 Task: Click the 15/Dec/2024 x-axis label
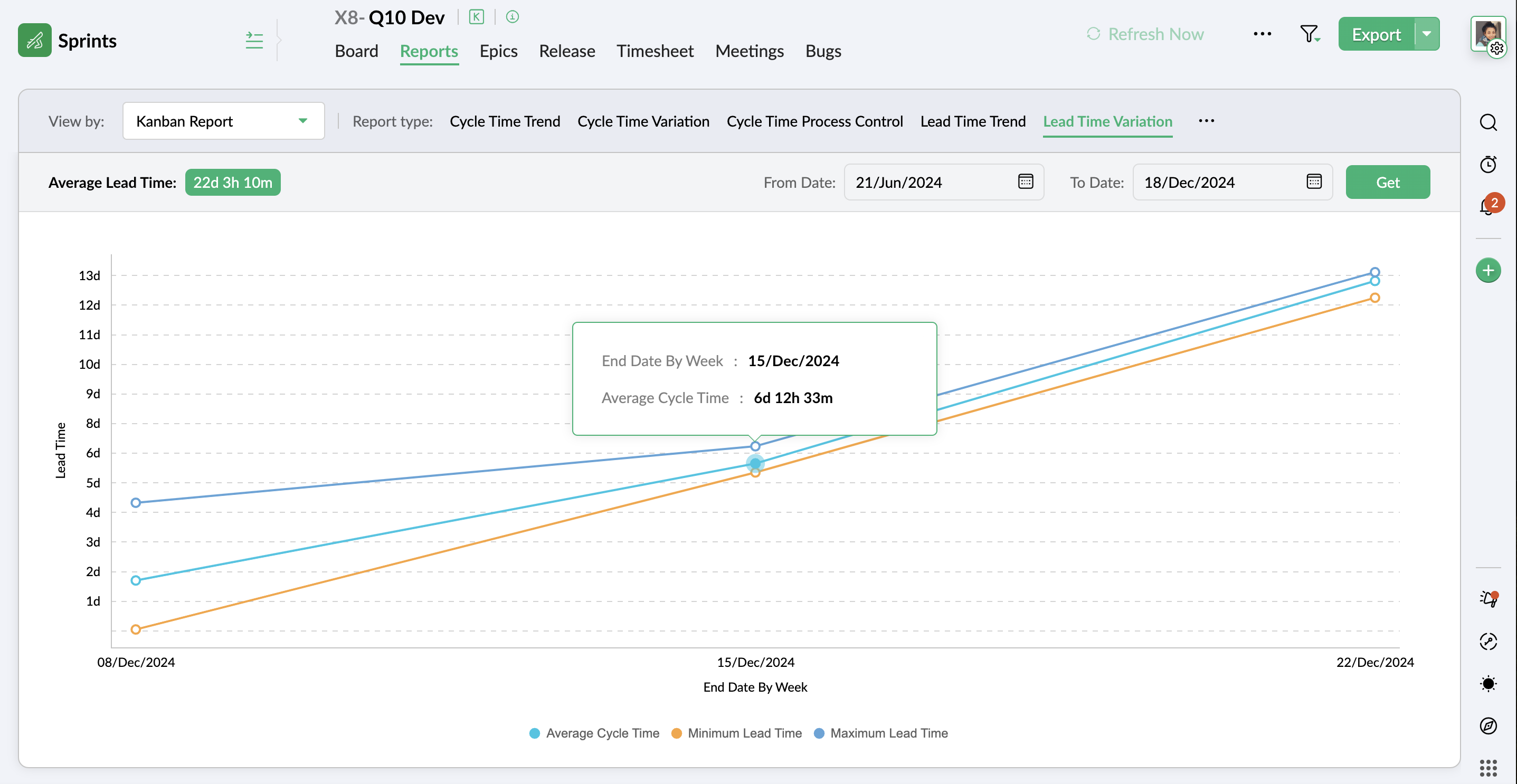pyautogui.click(x=755, y=662)
